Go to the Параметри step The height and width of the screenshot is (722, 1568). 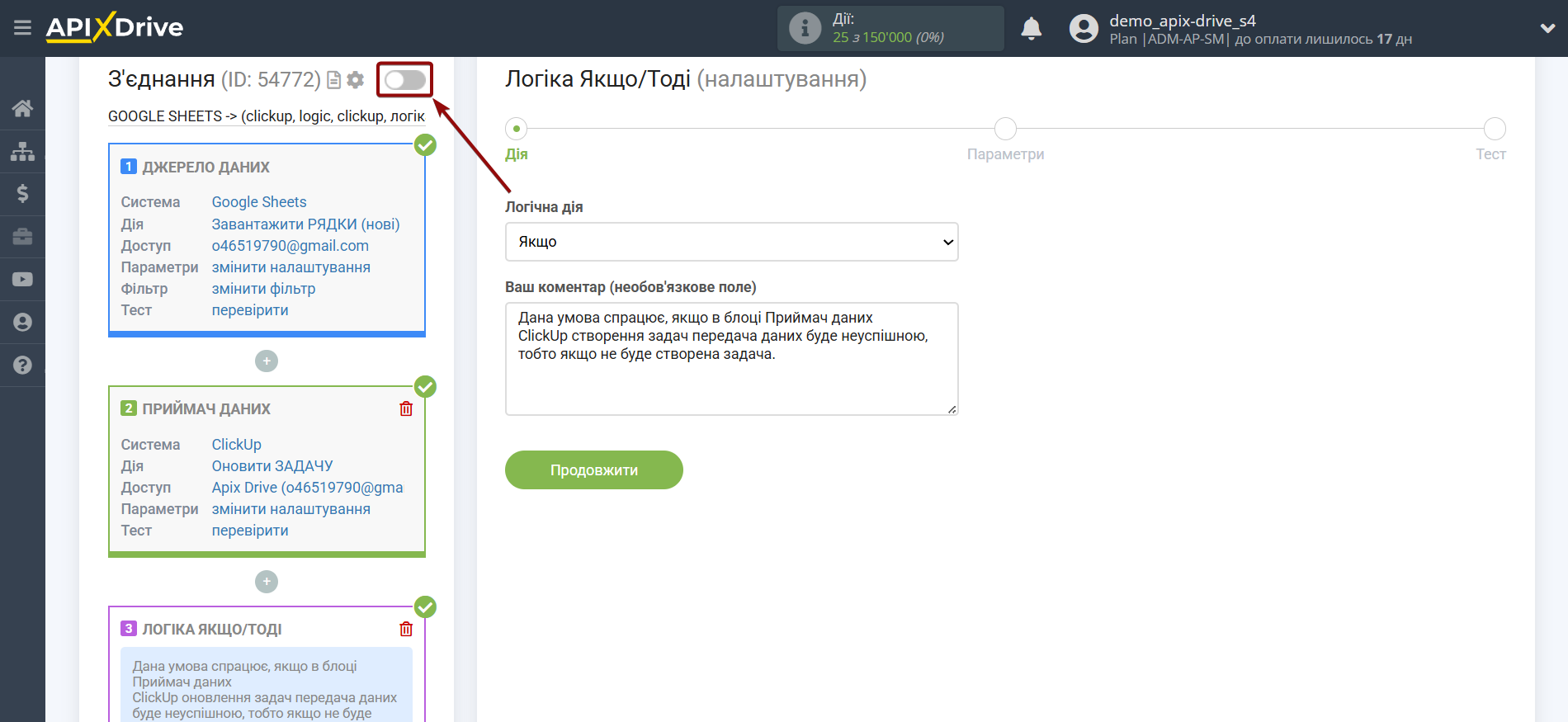pyautogui.click(x=1005, y=129)
